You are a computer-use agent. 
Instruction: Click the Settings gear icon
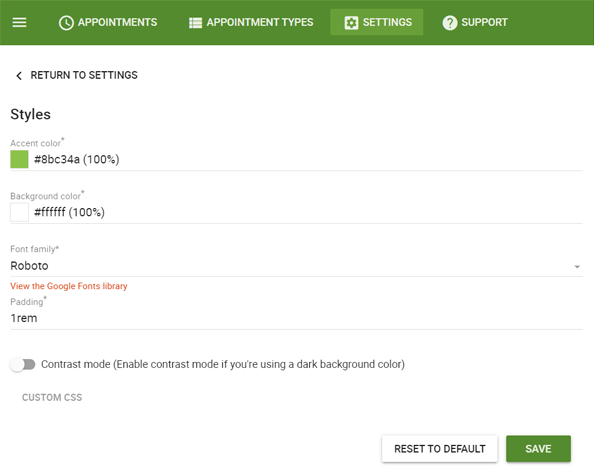(x=351, y=23)
